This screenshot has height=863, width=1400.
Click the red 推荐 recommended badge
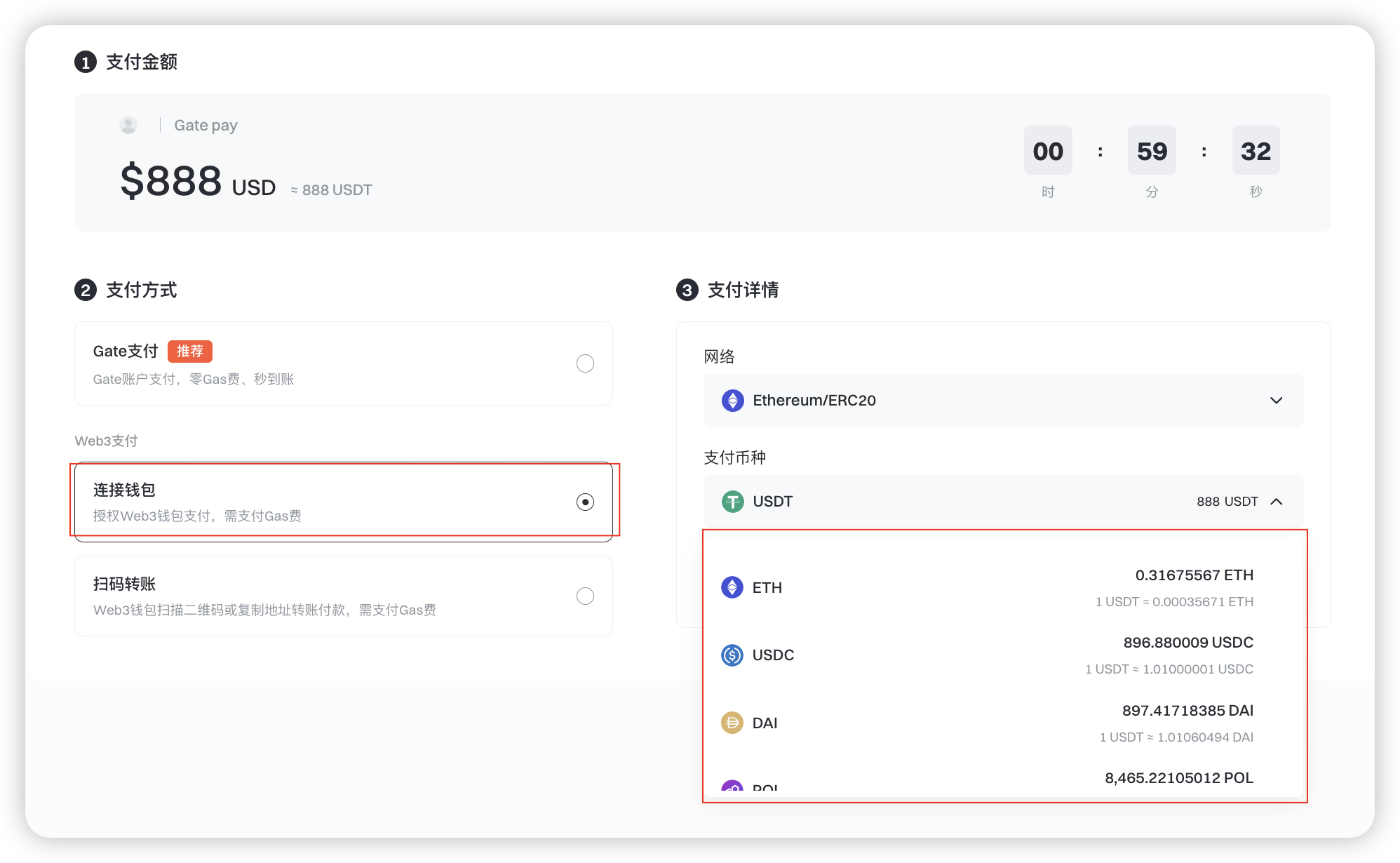[189, 351]
